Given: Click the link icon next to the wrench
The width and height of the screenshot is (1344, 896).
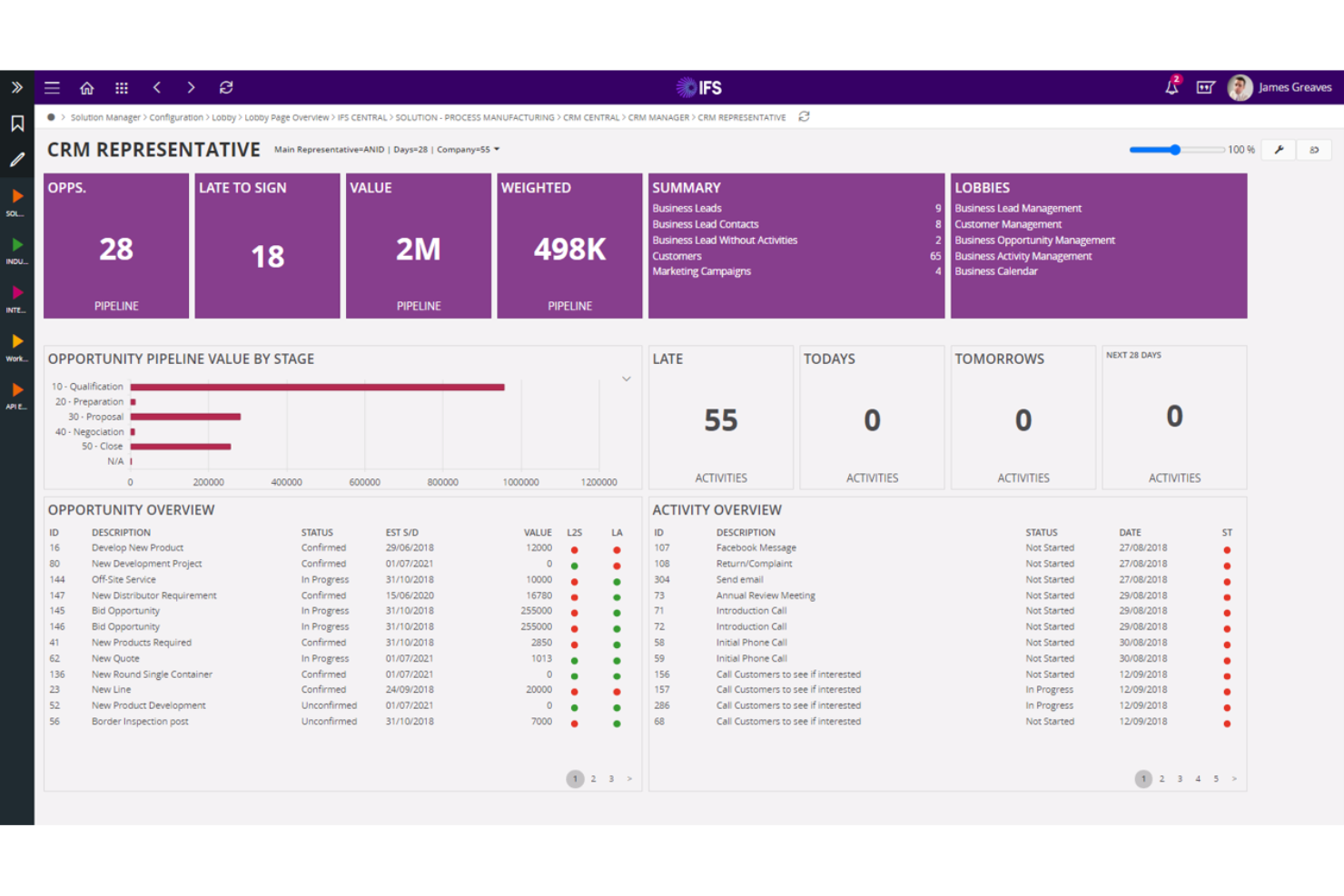Looking at the screenshot, I should [1314, 149].
